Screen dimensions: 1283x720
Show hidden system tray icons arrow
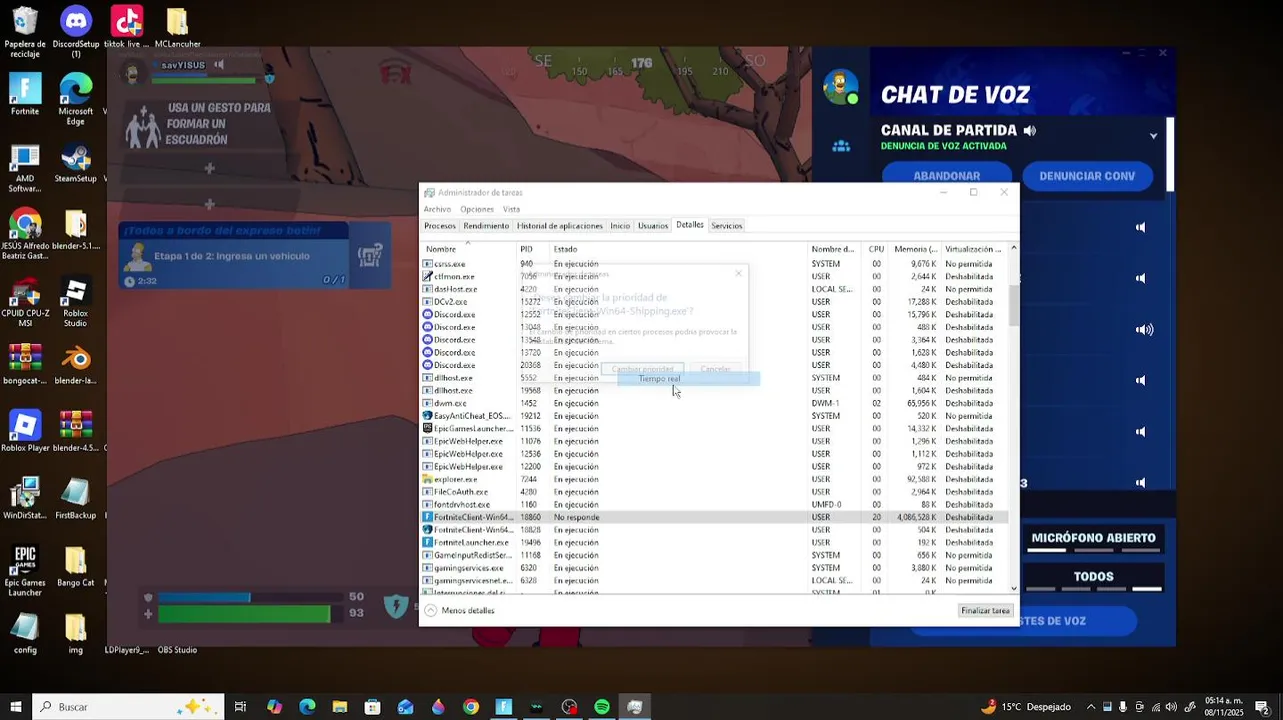(1091, 707)
